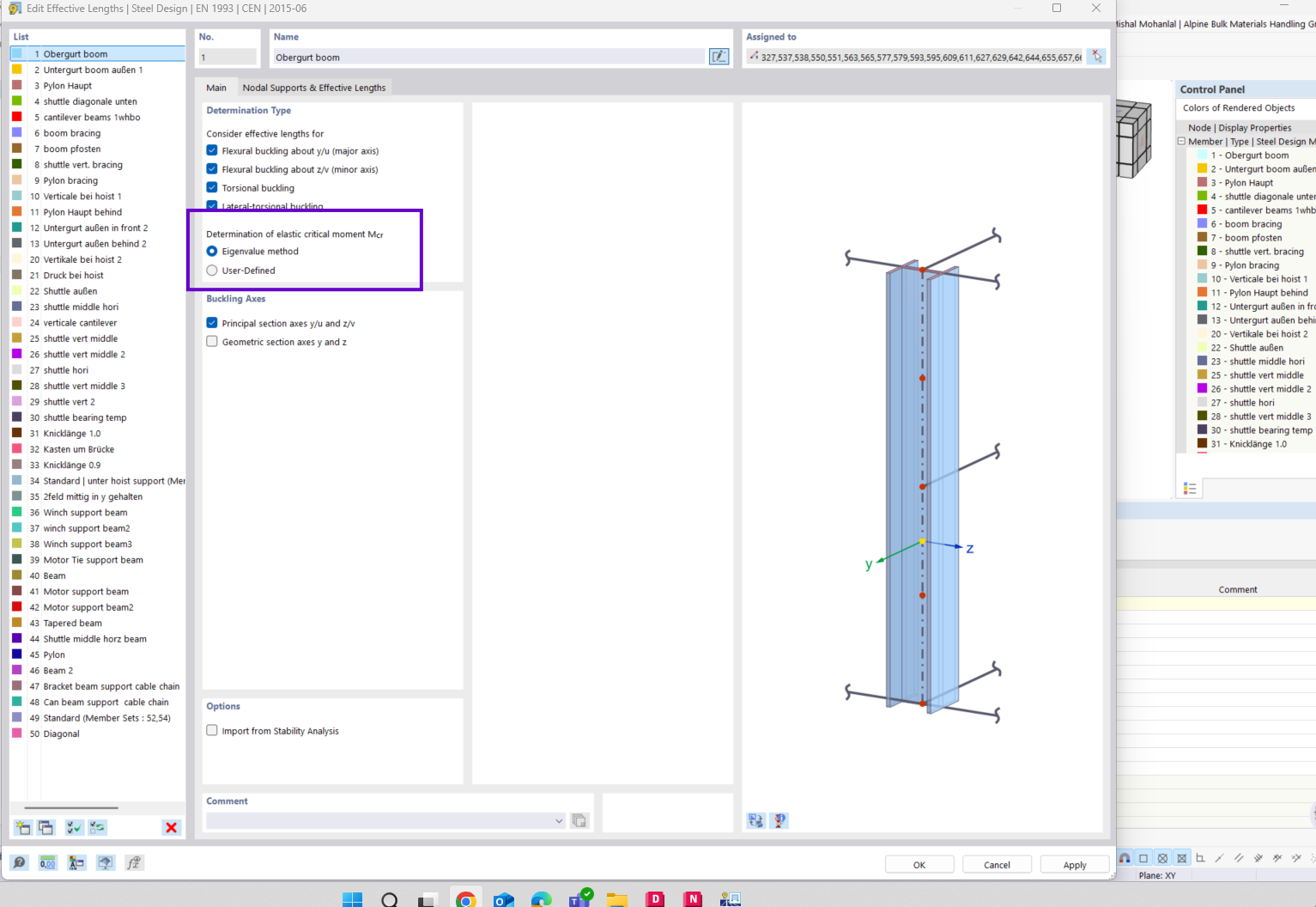Collapse the Member | Type | Steel Design tree node
The width and height of the screenshot is (1316, 907).
click(x=1181, y=142)
